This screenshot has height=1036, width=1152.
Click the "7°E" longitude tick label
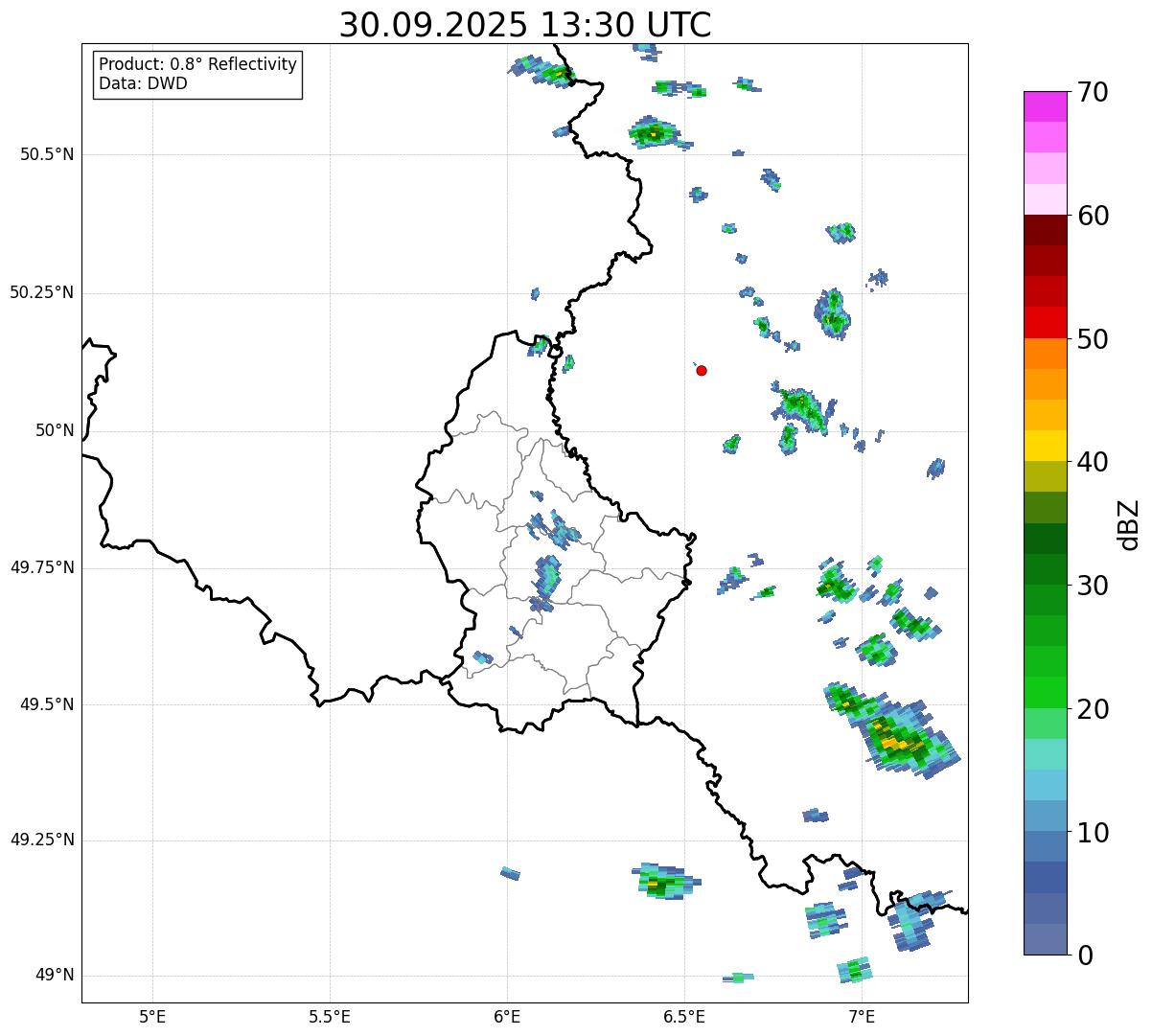point(862,1016)
